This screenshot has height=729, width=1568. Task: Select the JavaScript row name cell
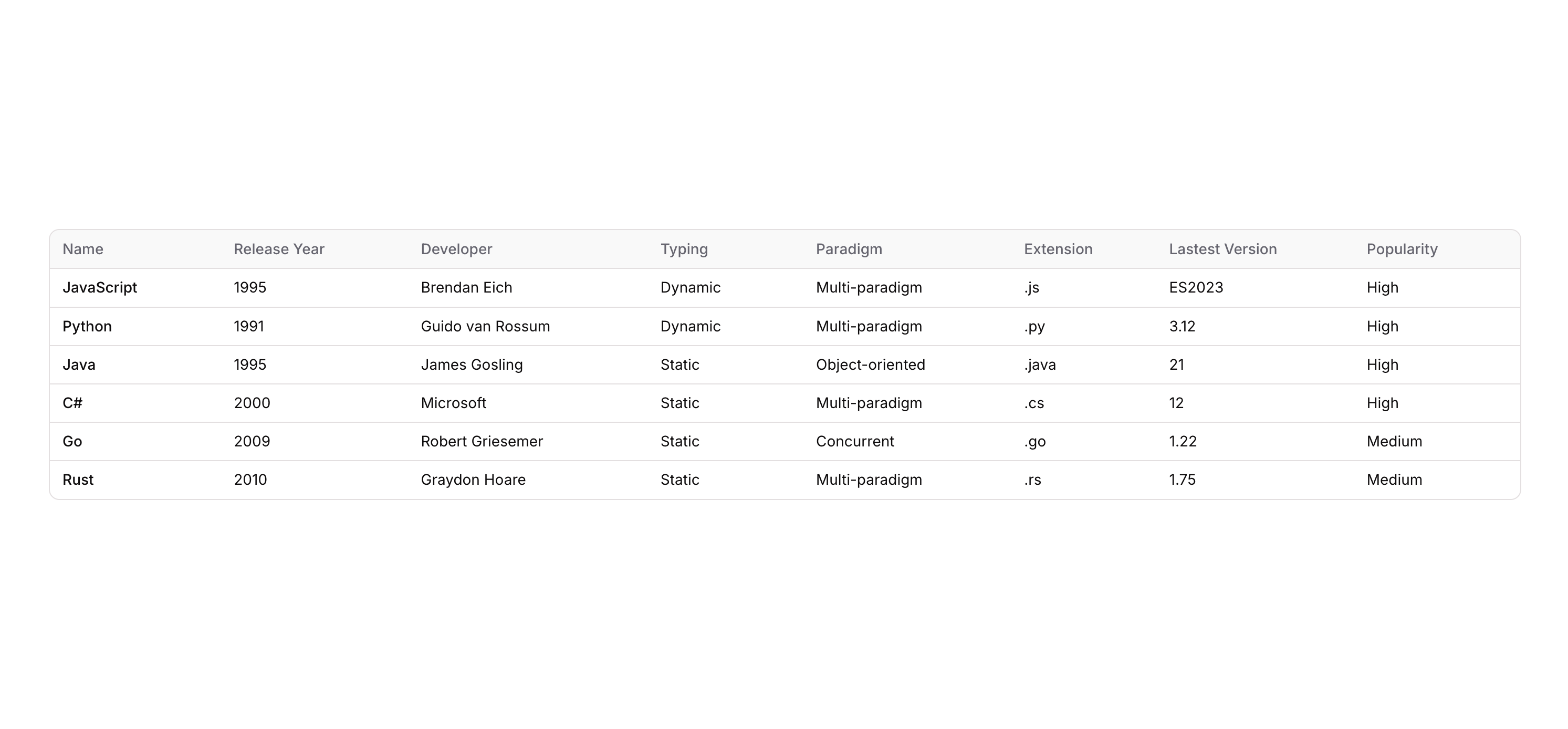click(100, 287)
